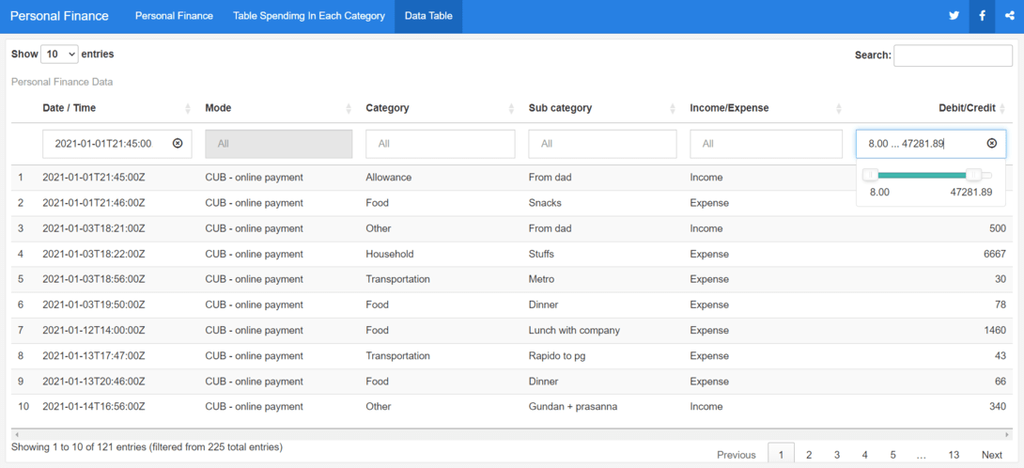Screen dimensions: 1024x468
Task: Sort by Category column arrows
Action: point(512,109)
